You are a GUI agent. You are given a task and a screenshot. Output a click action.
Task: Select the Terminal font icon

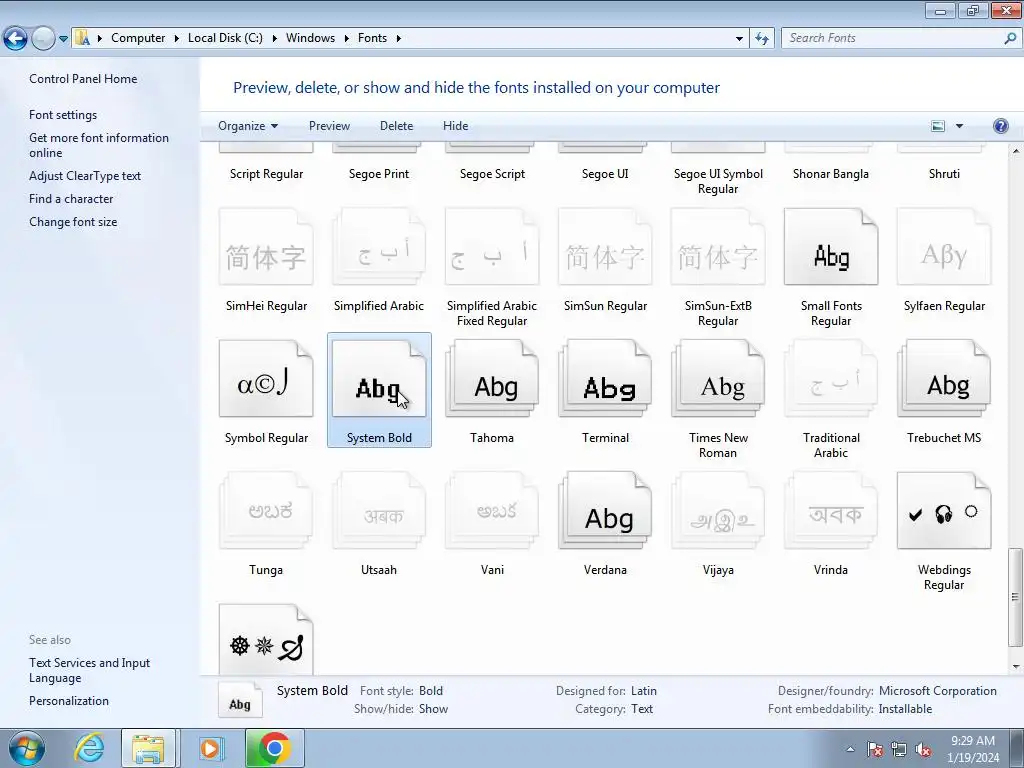(605, 379)
